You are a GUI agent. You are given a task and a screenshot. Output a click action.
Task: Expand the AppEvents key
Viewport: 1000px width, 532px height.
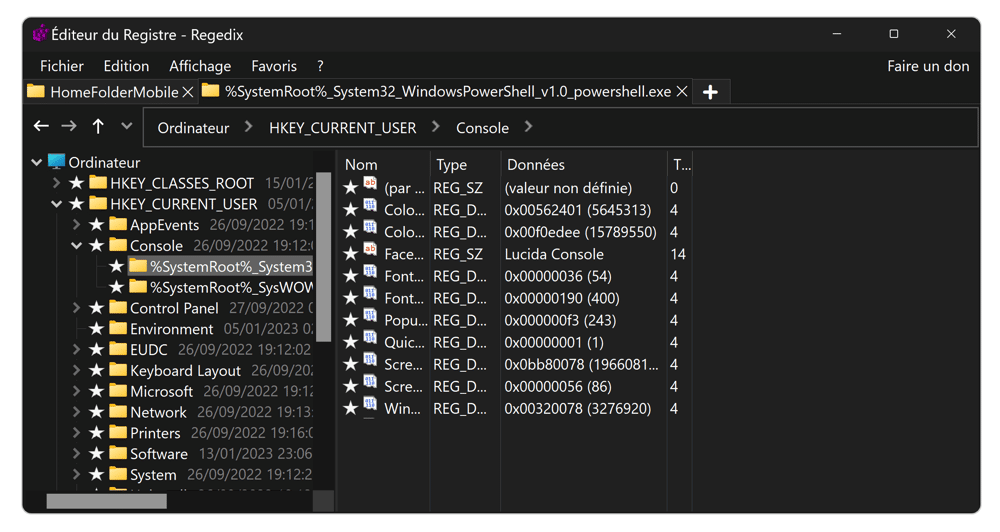(76, 225)
